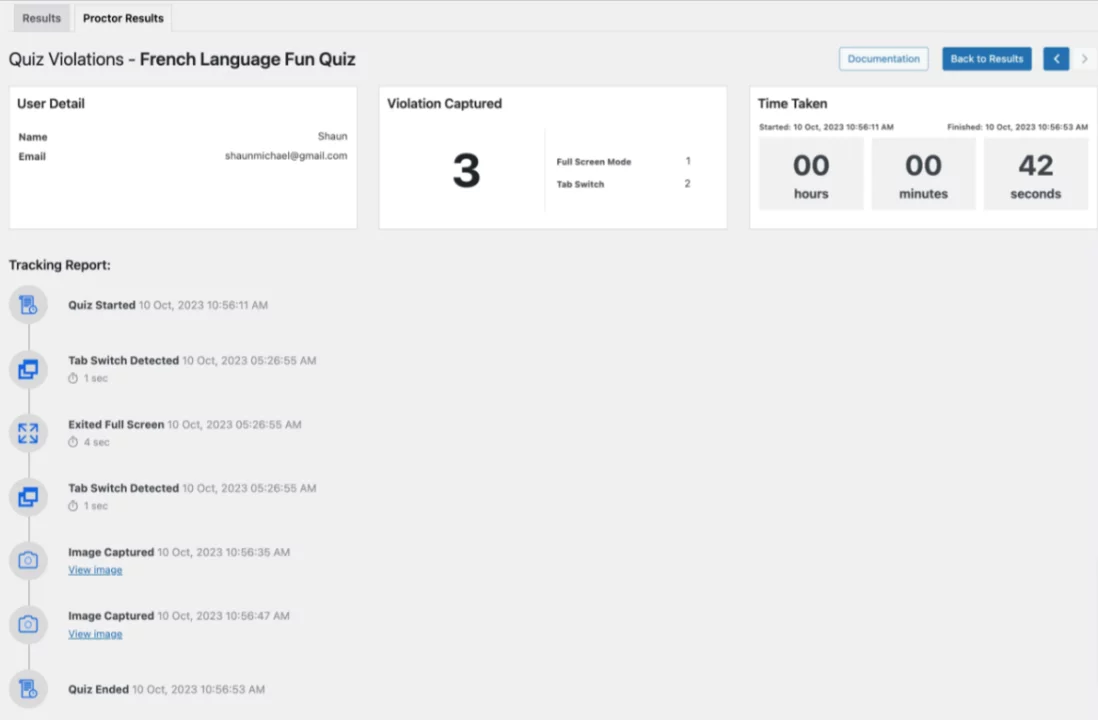Open the Documentation button
Image resolution: width=1098 pixels, height=720 pixels.
[884, 59]
